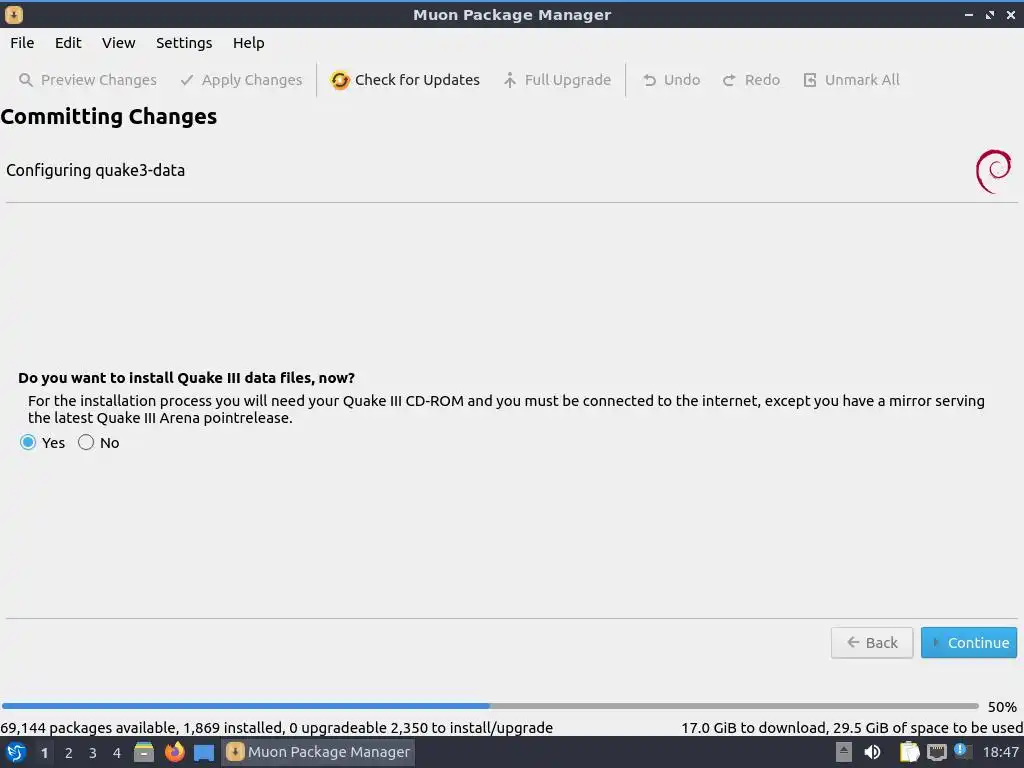This screenshot has height=768, width=1024.
Task: Click the Muon icon in title bar
Action: pos(14,14)
